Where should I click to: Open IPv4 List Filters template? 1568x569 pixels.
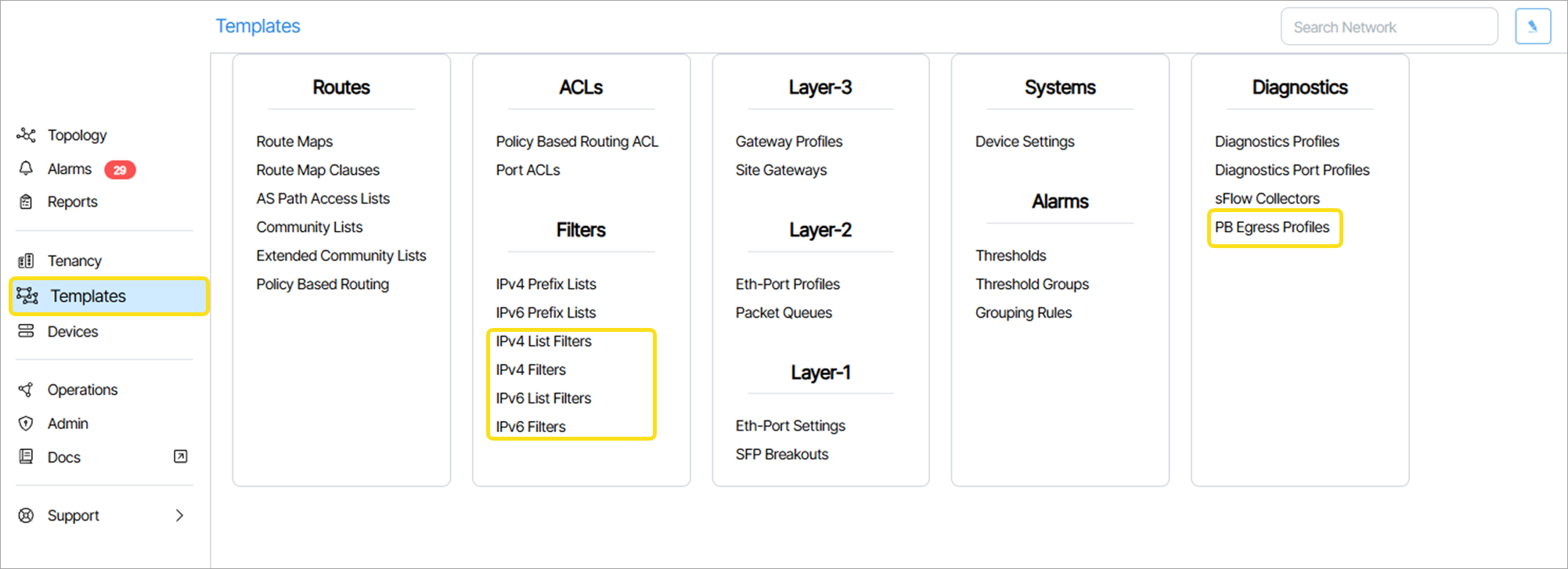click(x=543, y=341)
